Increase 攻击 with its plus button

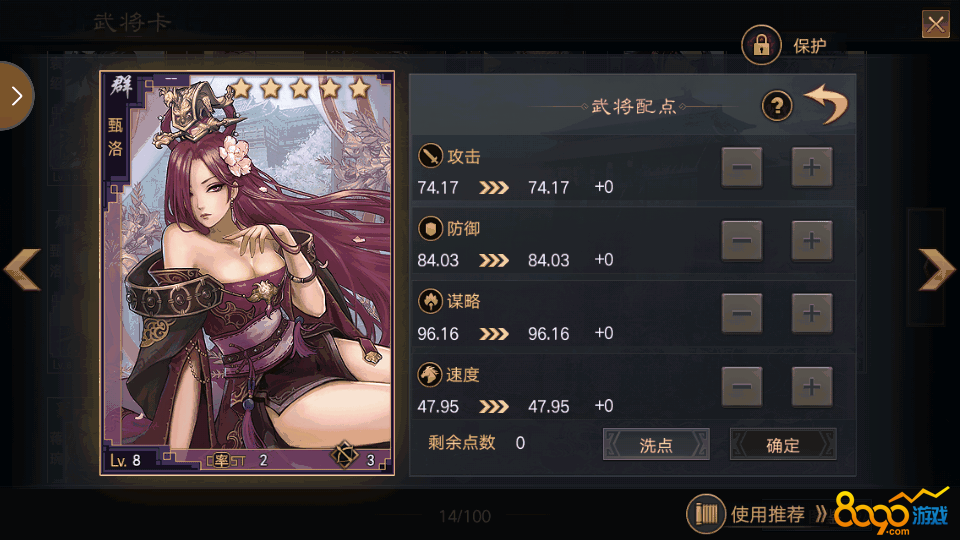tap(812, 167)
